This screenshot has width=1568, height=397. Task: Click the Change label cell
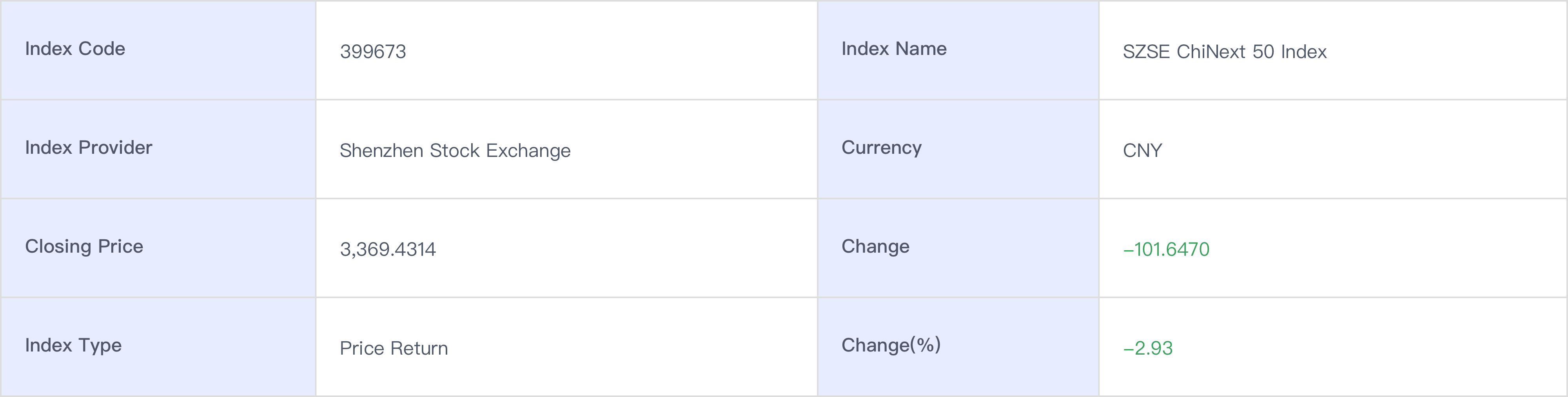point(875,246)
